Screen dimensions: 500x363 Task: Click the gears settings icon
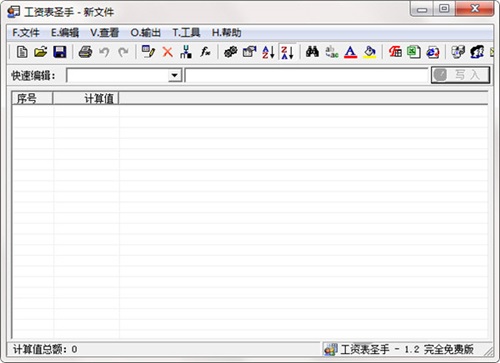pos(230,52)
